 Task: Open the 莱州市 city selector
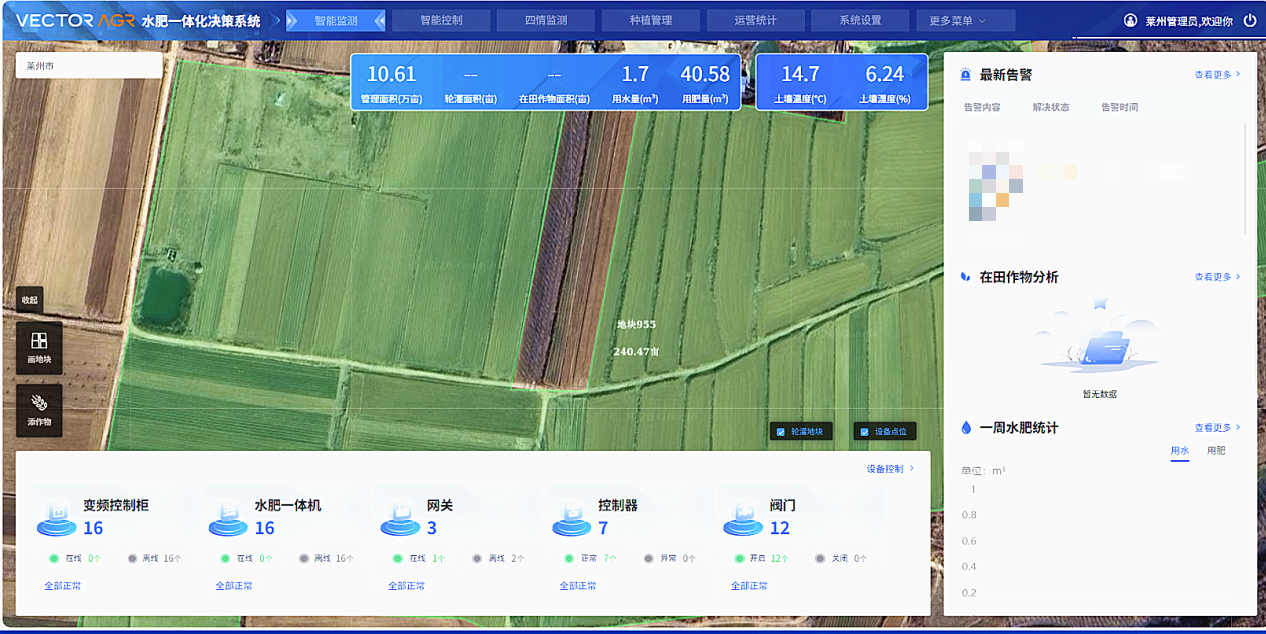click(88, 65)
